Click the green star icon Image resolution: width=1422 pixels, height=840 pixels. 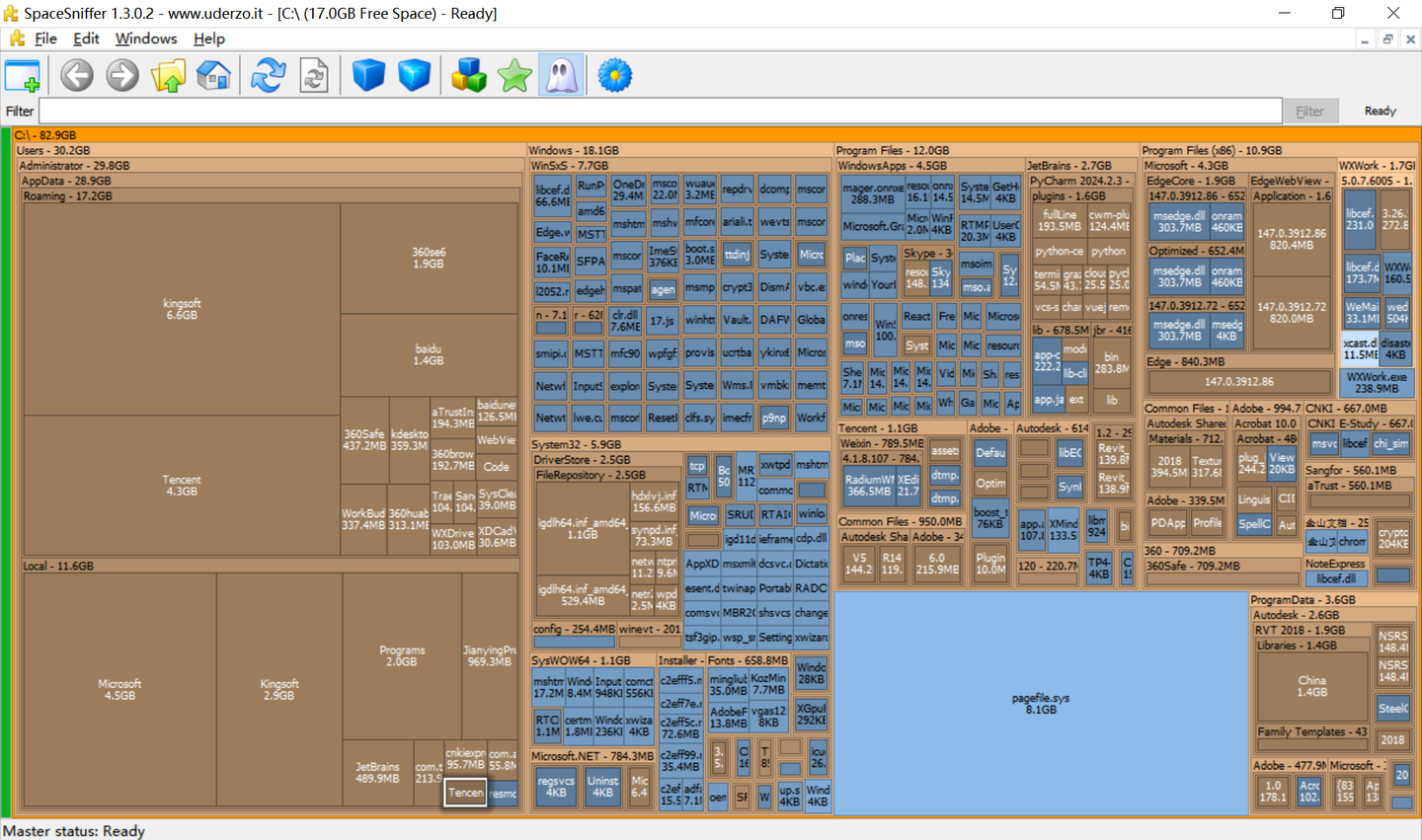(514, 76)
